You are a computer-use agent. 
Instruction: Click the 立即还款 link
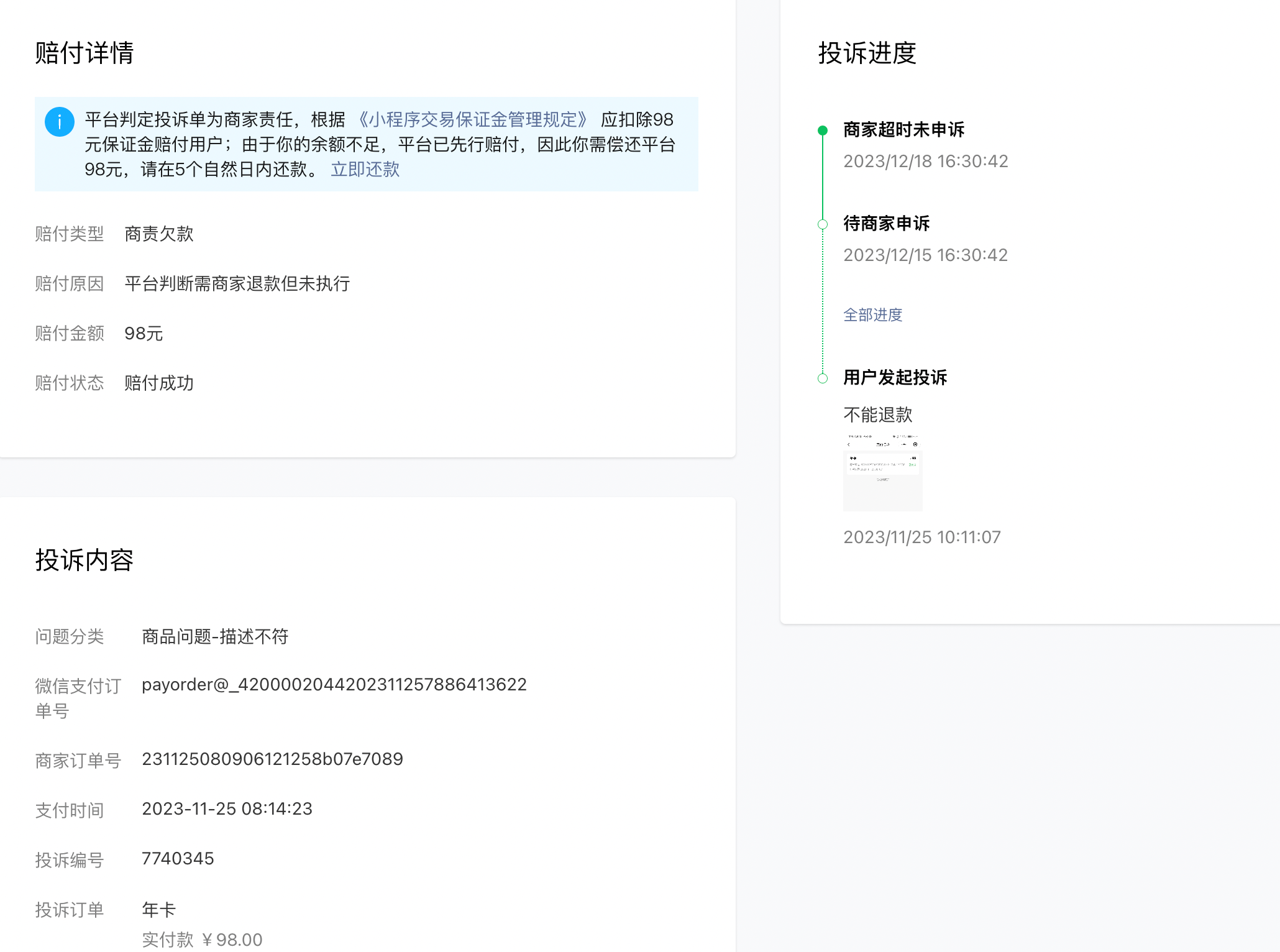click(365, 169)
